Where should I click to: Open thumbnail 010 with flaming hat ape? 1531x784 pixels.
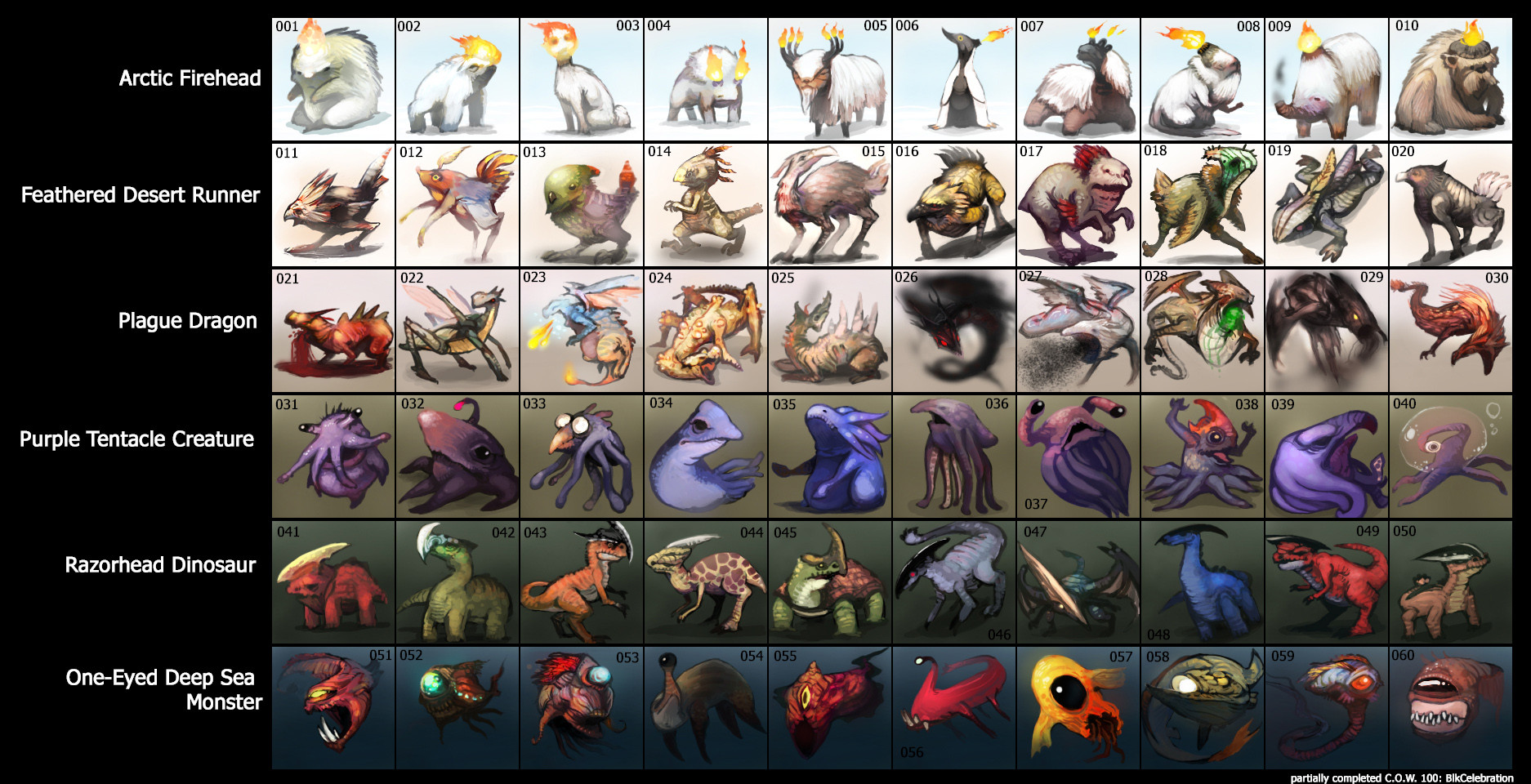[x=1451, y=79]
